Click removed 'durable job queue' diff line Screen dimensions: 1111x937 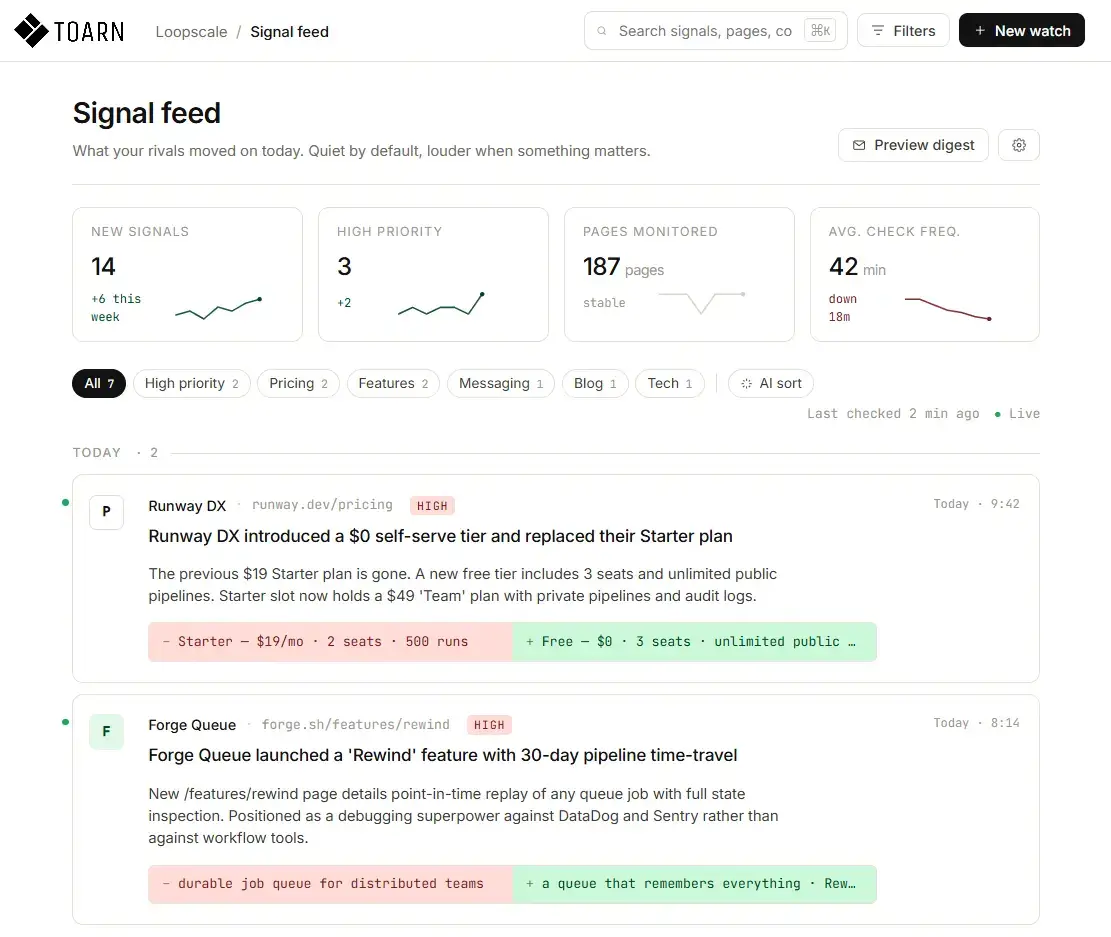(330, 885)
